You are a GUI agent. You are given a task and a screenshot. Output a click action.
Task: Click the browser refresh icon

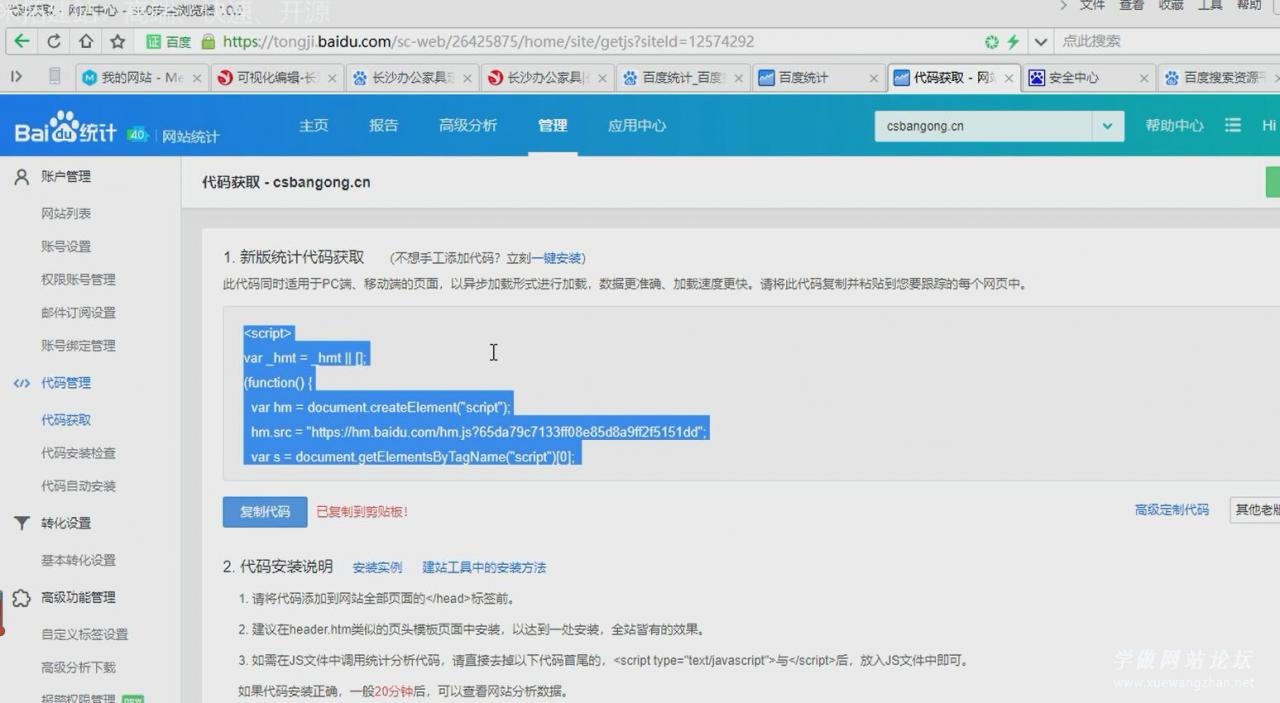tap(54, 41)
